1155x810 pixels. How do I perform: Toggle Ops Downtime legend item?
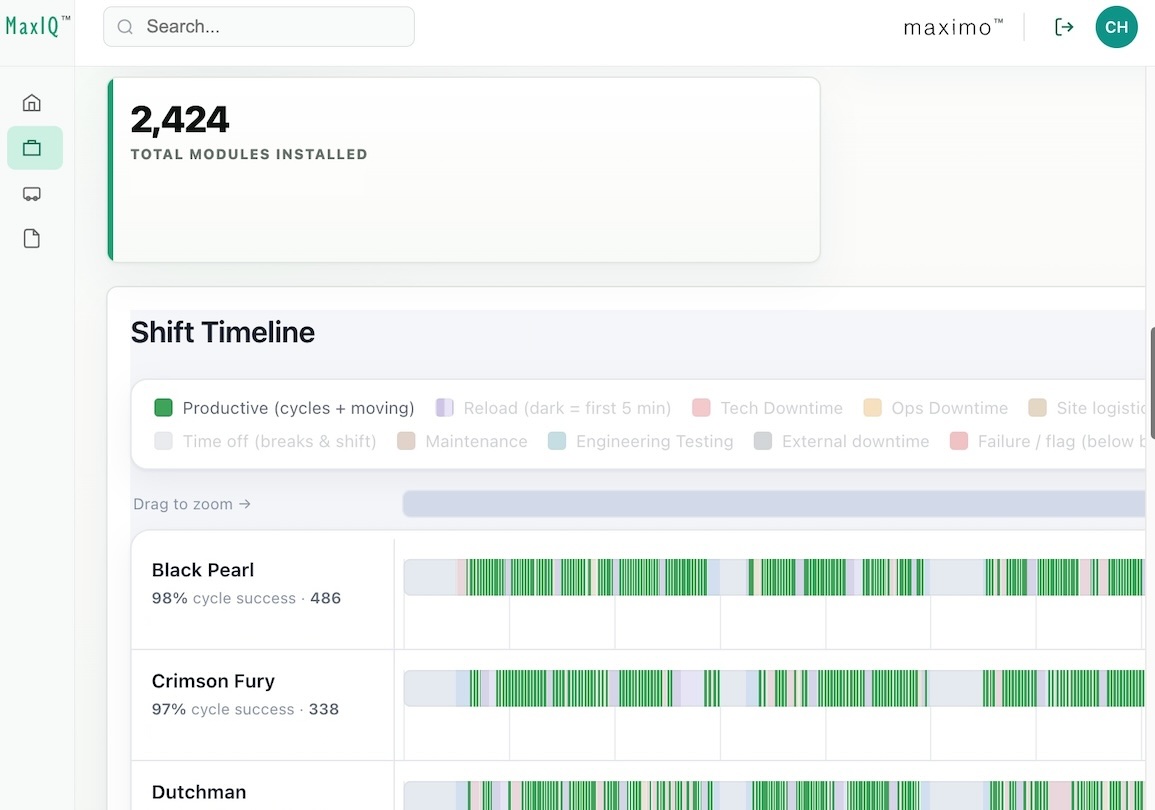[935, 408]
